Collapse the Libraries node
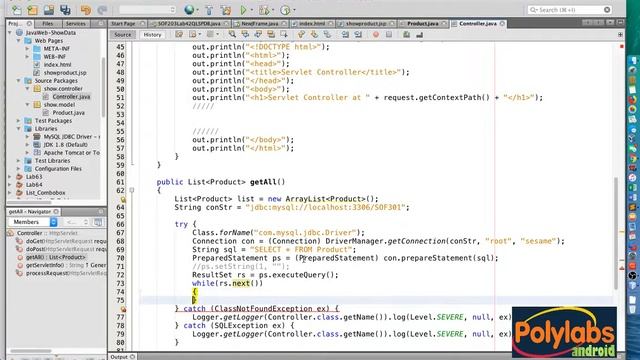 (19, 129)
